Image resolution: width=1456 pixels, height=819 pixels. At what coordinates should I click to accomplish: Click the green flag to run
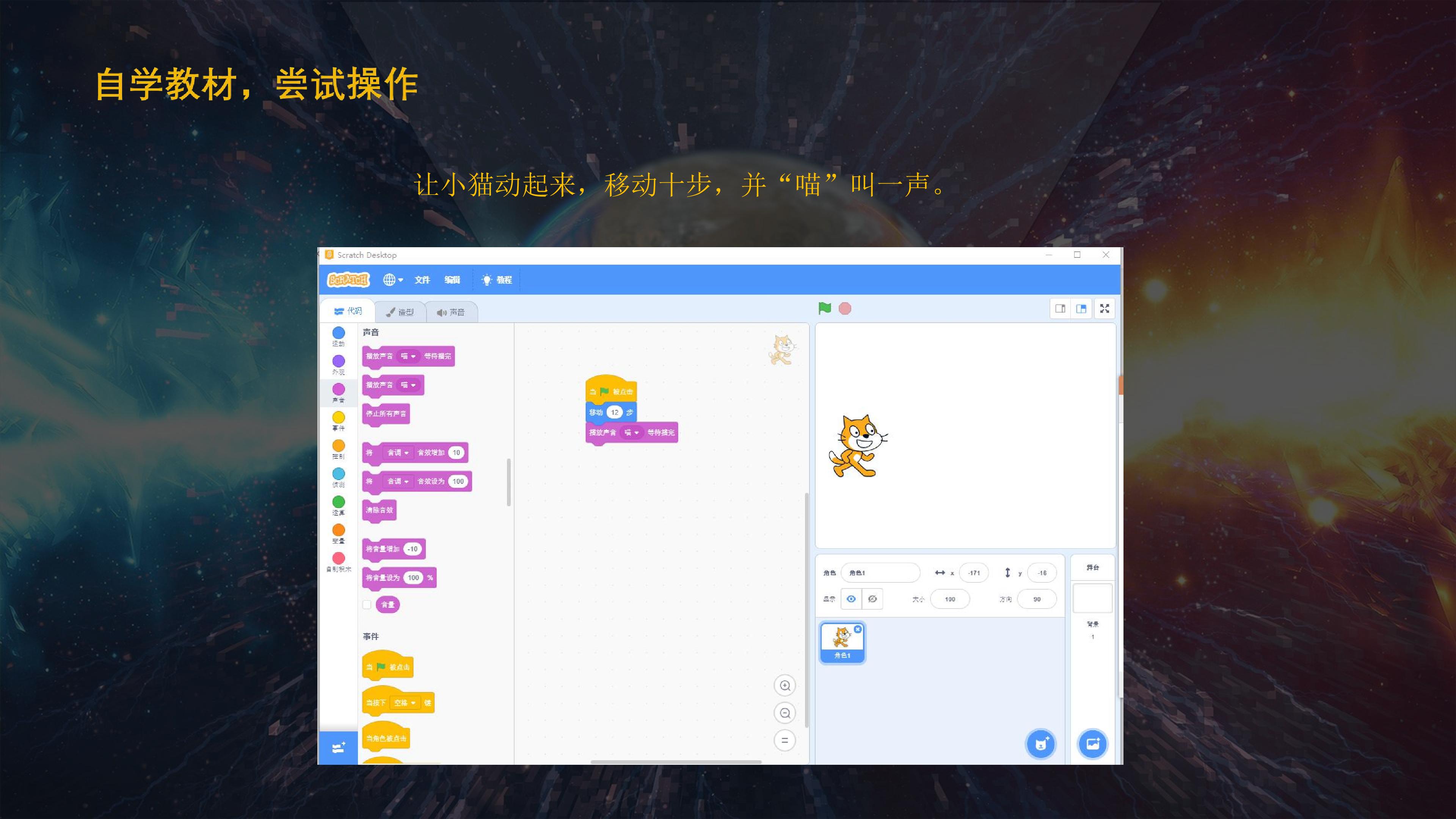click(x=825, y=308)
